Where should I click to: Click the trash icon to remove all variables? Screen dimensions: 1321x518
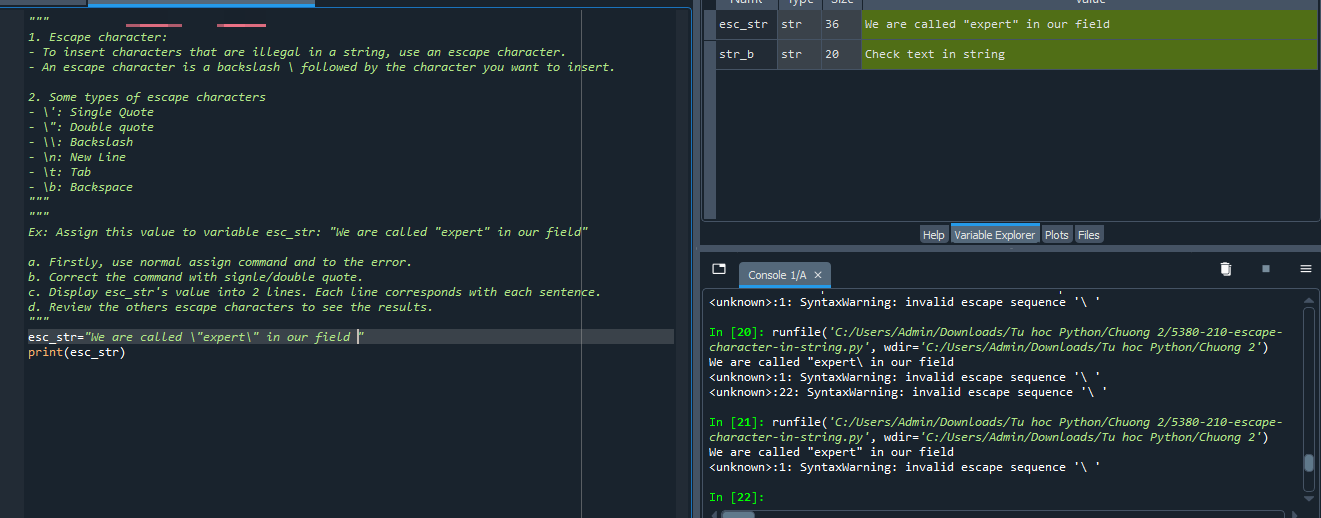tap(1226, 269)
